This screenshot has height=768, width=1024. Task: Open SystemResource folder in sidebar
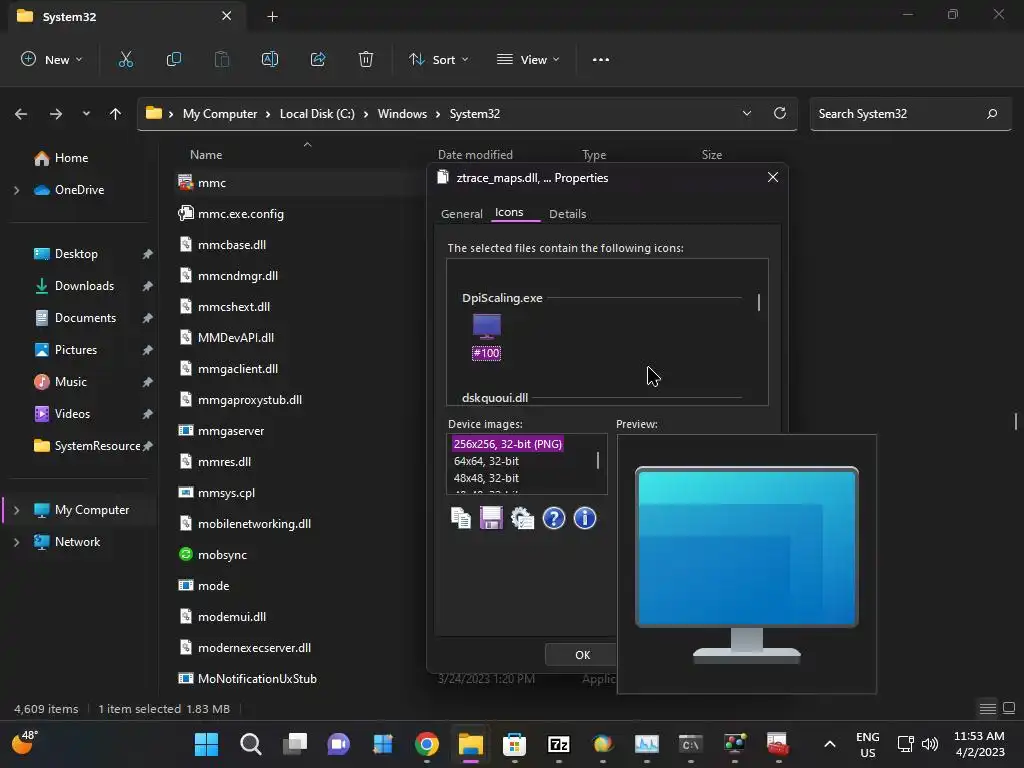pos(88,446)
